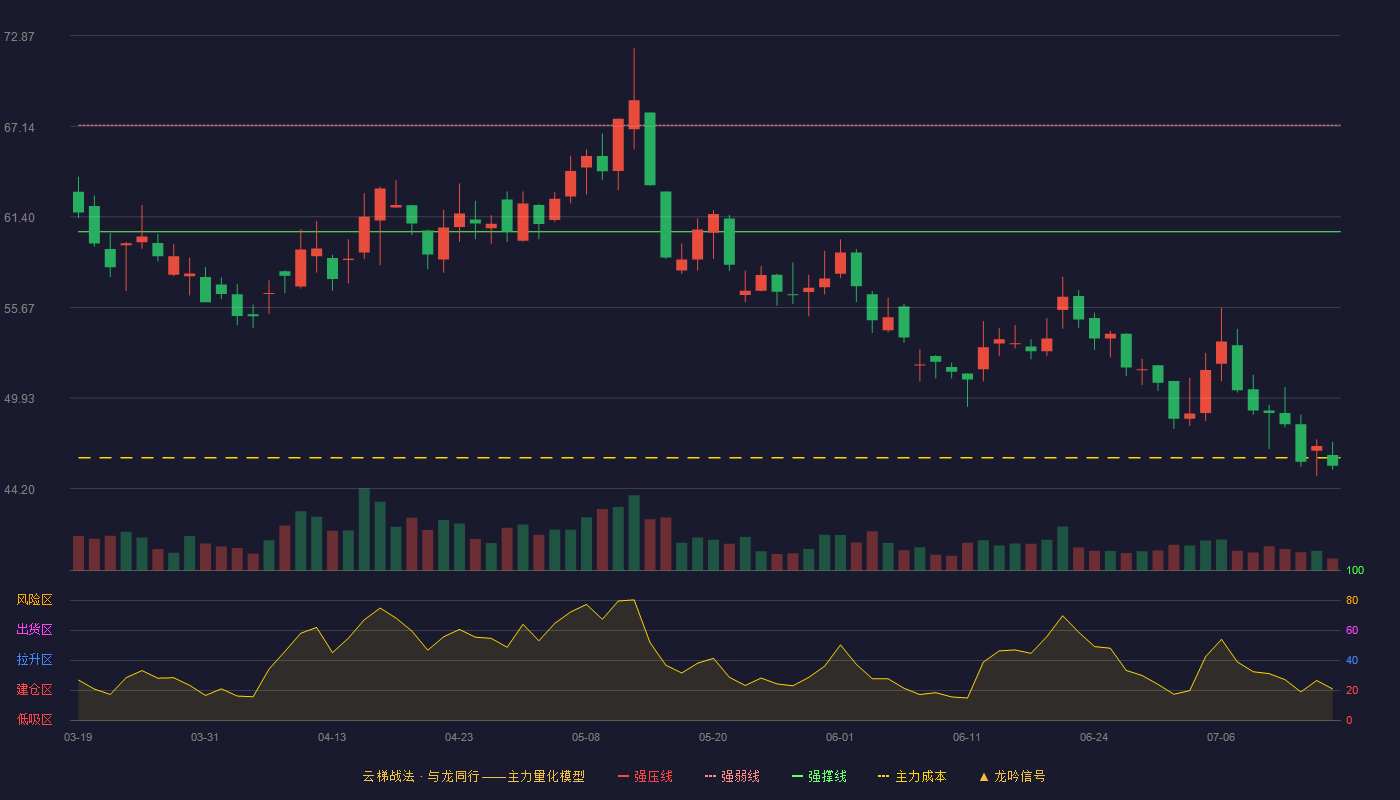This screenshot has width=1400, height=800.
Task: Click the 出货区 zone label
Action: 34,630
